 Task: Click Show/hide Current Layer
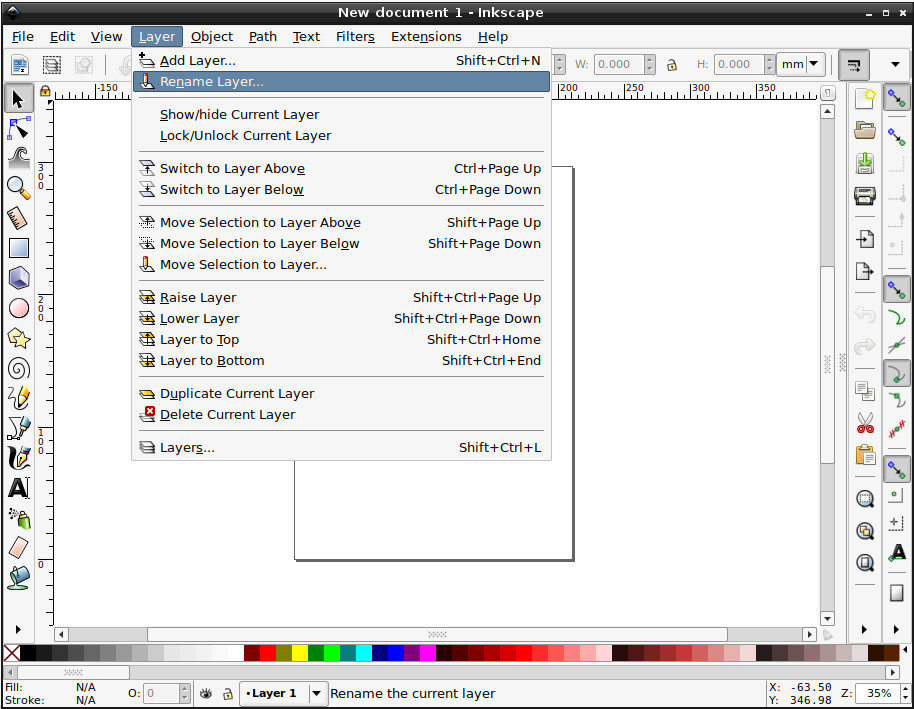(x=341, y=115)
